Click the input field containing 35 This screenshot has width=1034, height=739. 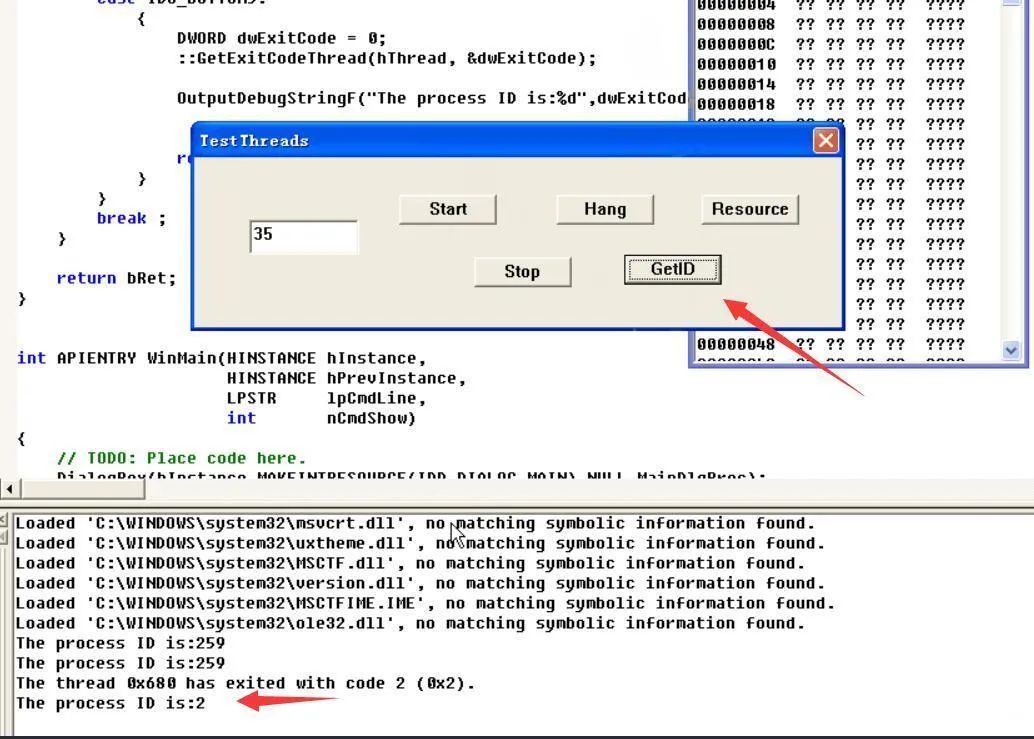(304, 236)
